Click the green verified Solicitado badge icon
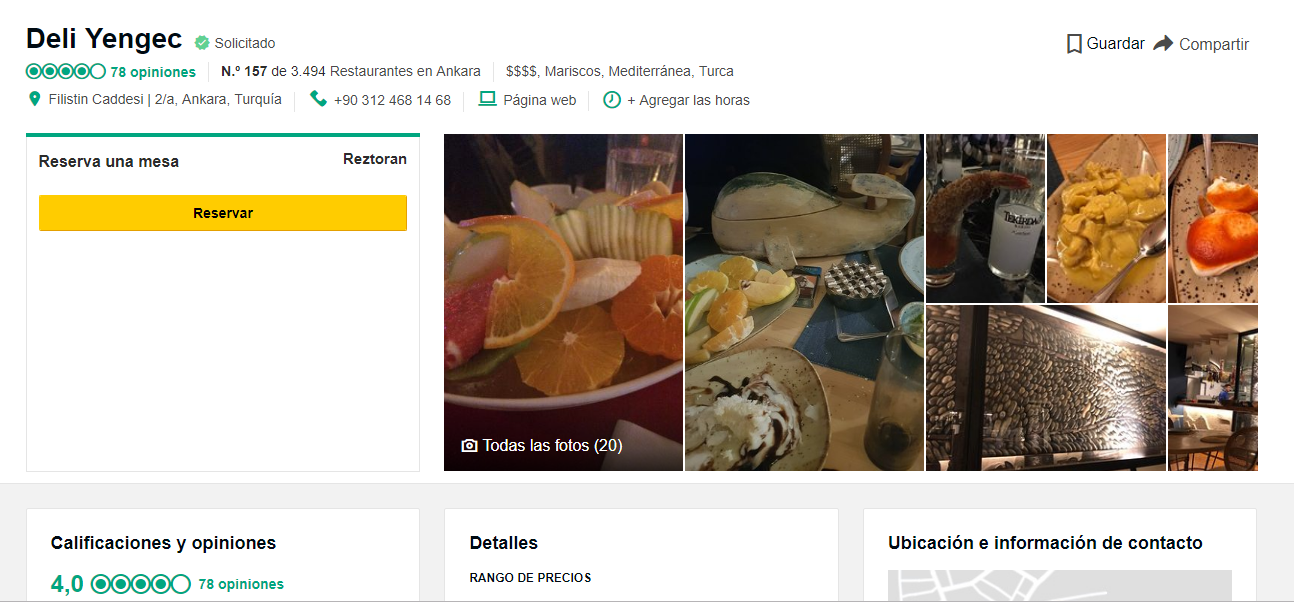 pos(202,43)
